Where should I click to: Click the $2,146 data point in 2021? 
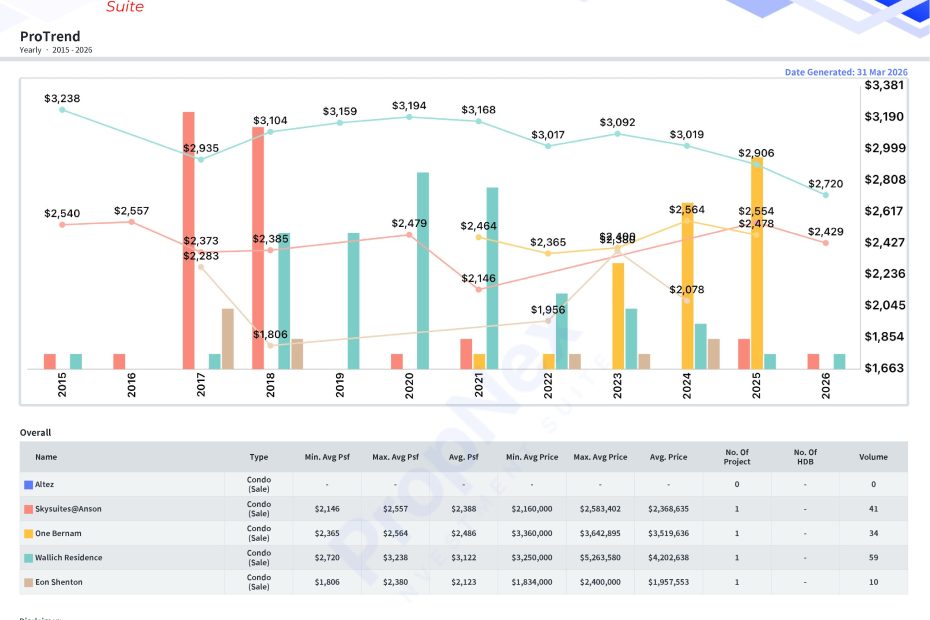479,290
